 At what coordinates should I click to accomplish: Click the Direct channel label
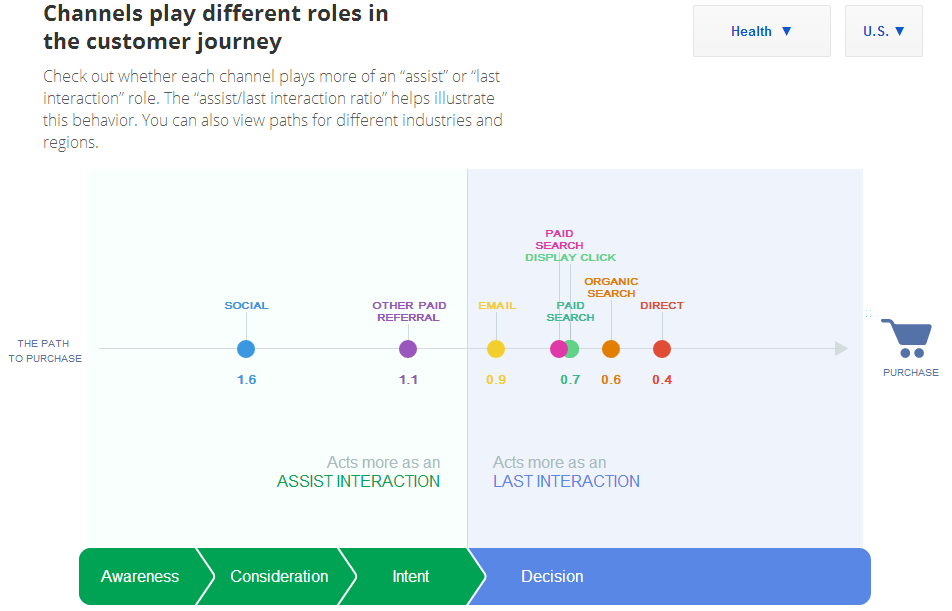tap(662, 306)
